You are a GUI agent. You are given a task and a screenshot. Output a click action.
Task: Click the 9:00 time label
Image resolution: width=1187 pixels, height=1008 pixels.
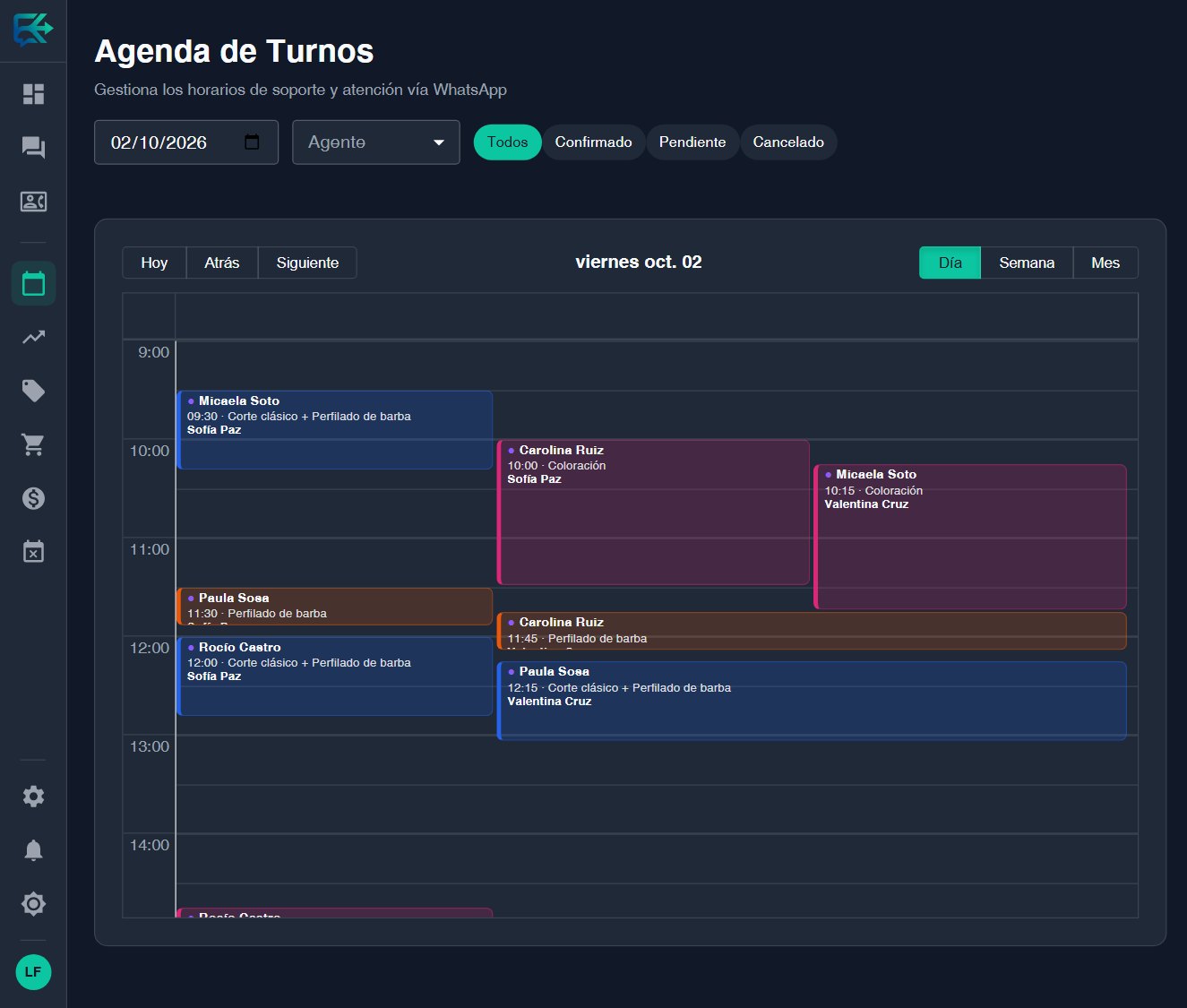[153, 352]
